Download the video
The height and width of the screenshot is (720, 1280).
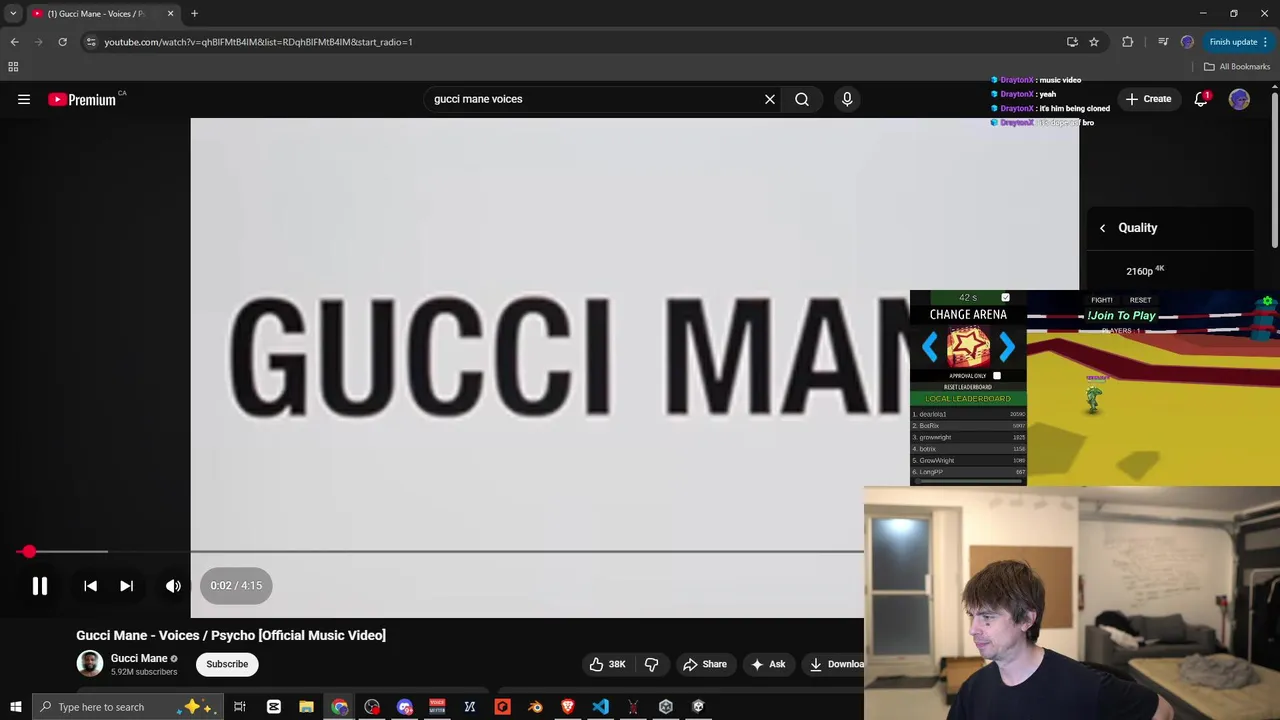click(836, 664)
